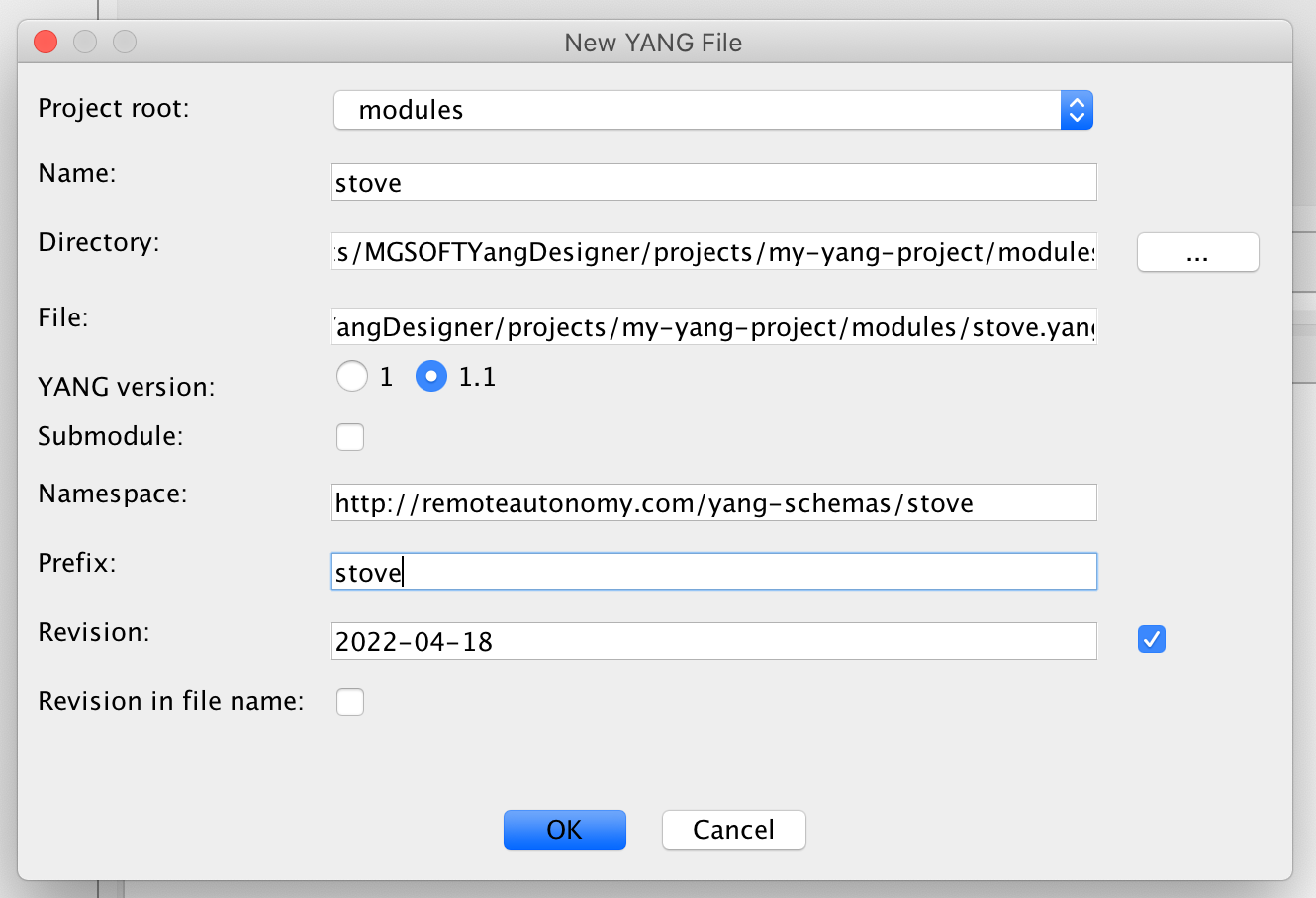
Task: Select YANG version 1.1 radio button
Action: coord(431,377)
